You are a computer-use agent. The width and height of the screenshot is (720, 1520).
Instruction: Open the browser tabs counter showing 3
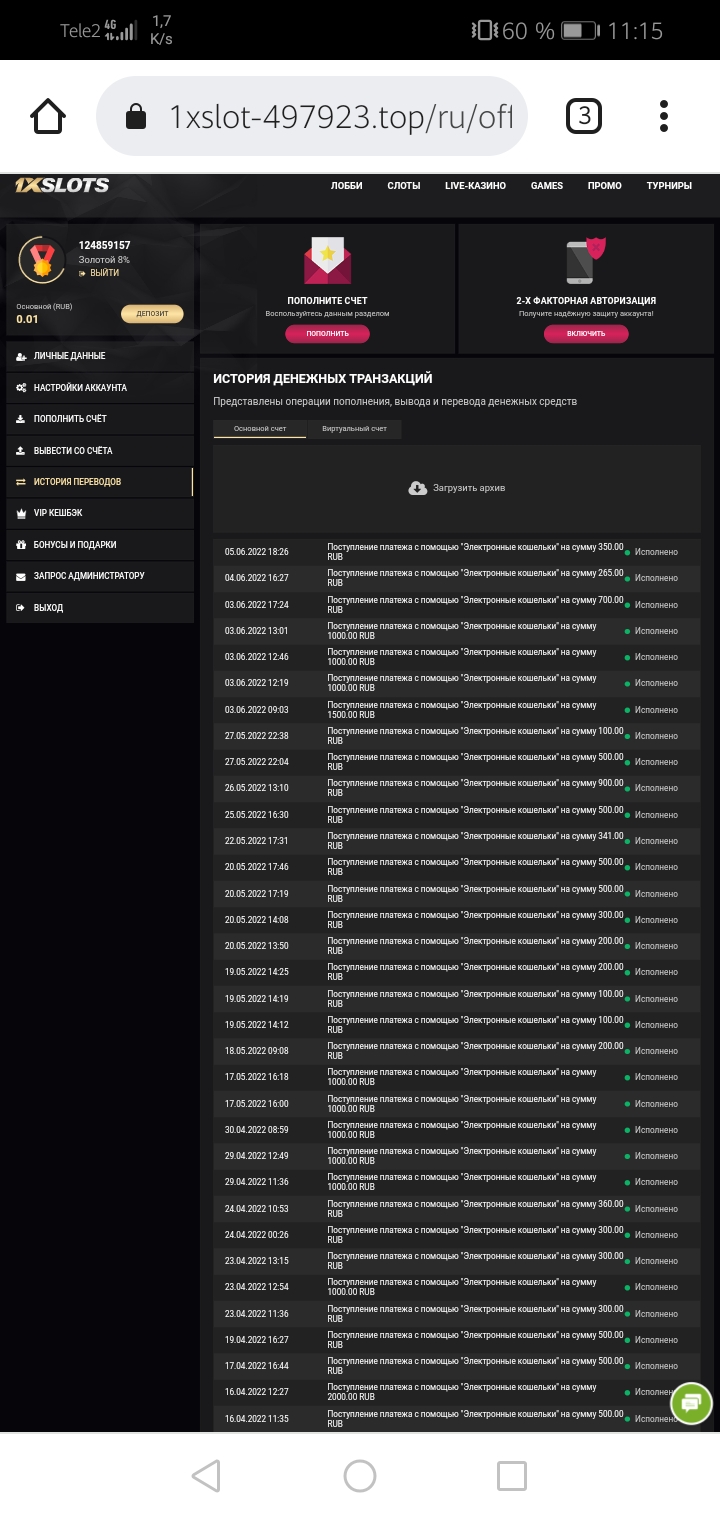pyautogui.click(x=584, y=117)
